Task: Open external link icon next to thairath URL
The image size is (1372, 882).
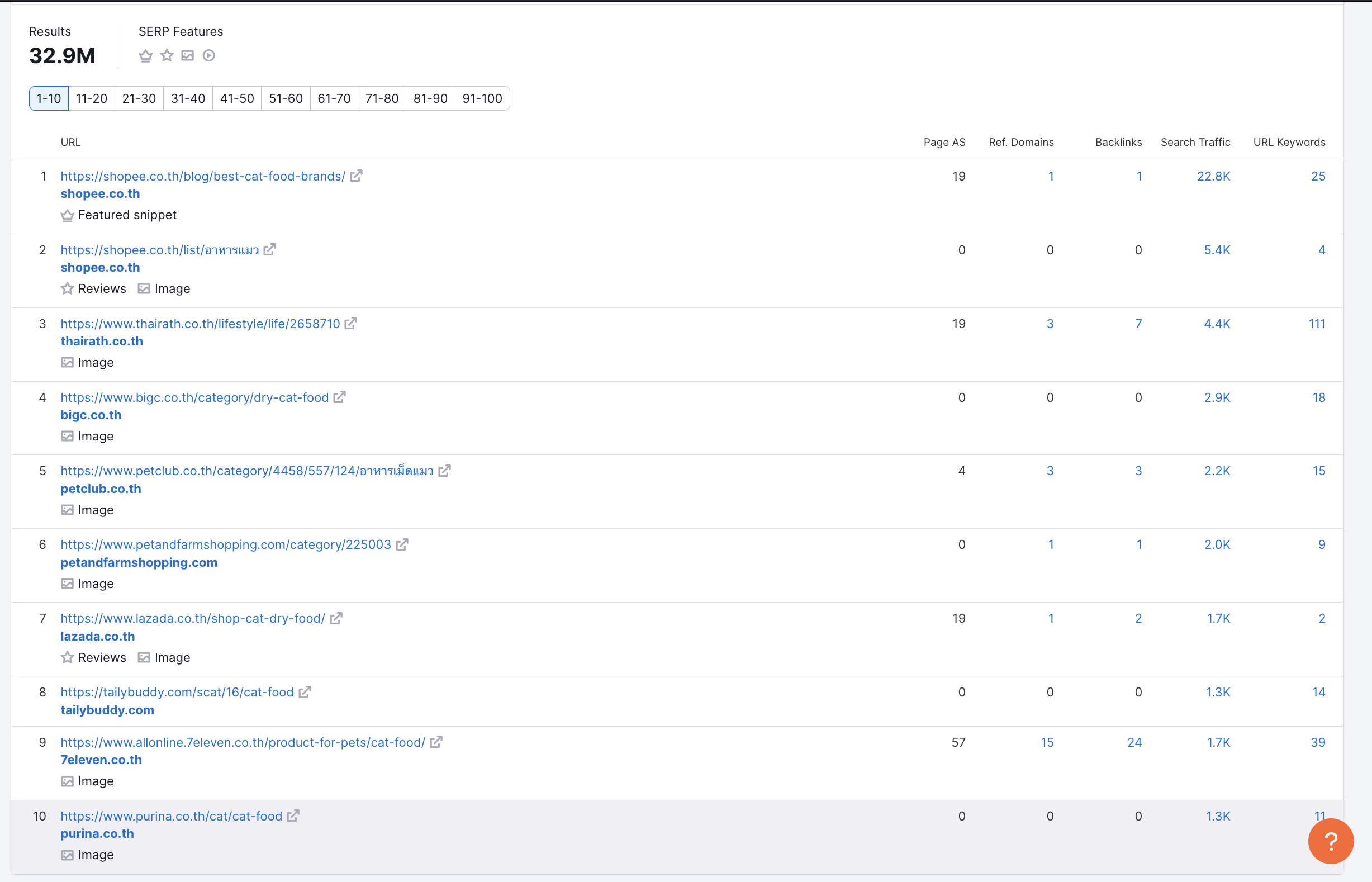Action: [x=351, y=324]
